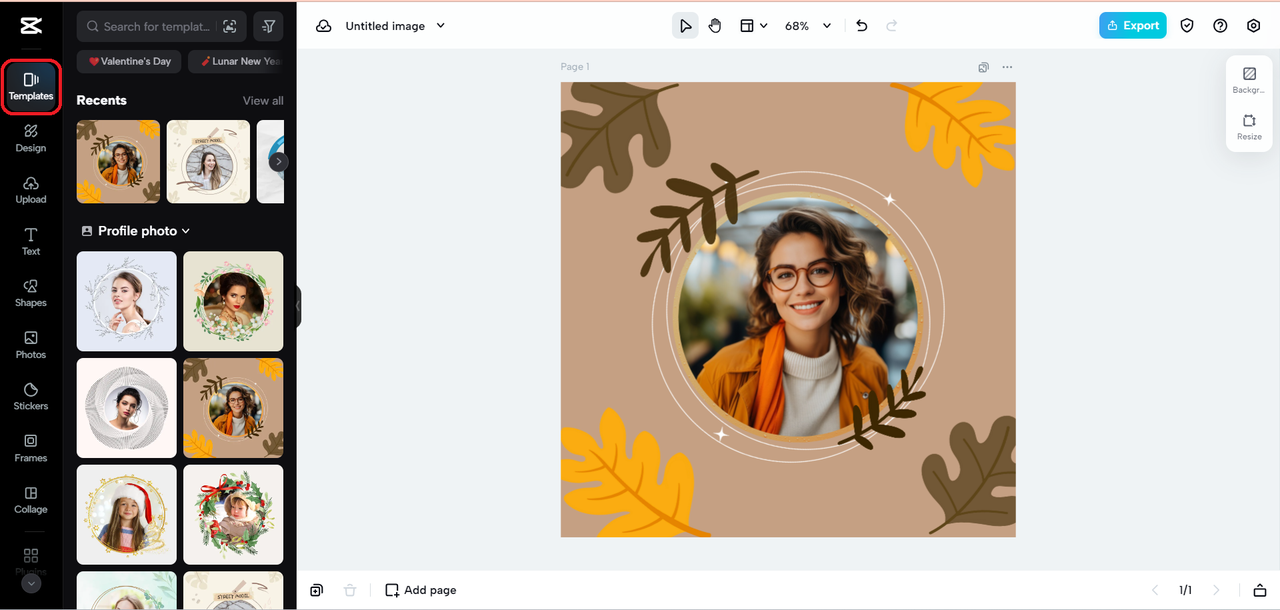1280x610 pixels.
Task: Go to the previous page arrow
Action: [x=1155, y=590]
